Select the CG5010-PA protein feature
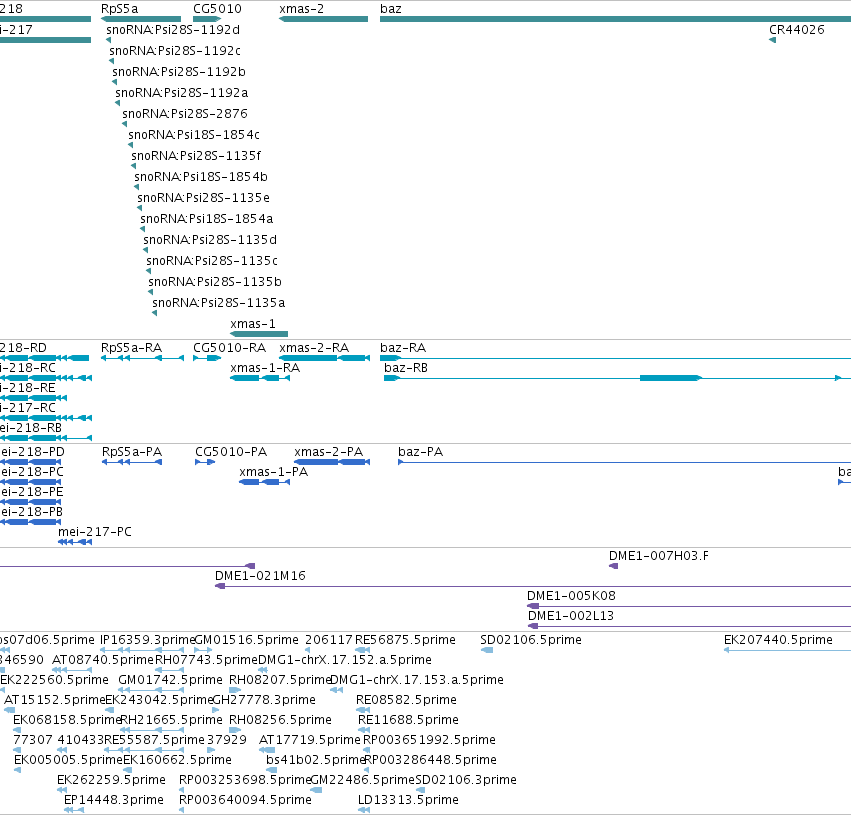Image resolution: width=851 pixels, height=815 pixels. tap(205, 462)
